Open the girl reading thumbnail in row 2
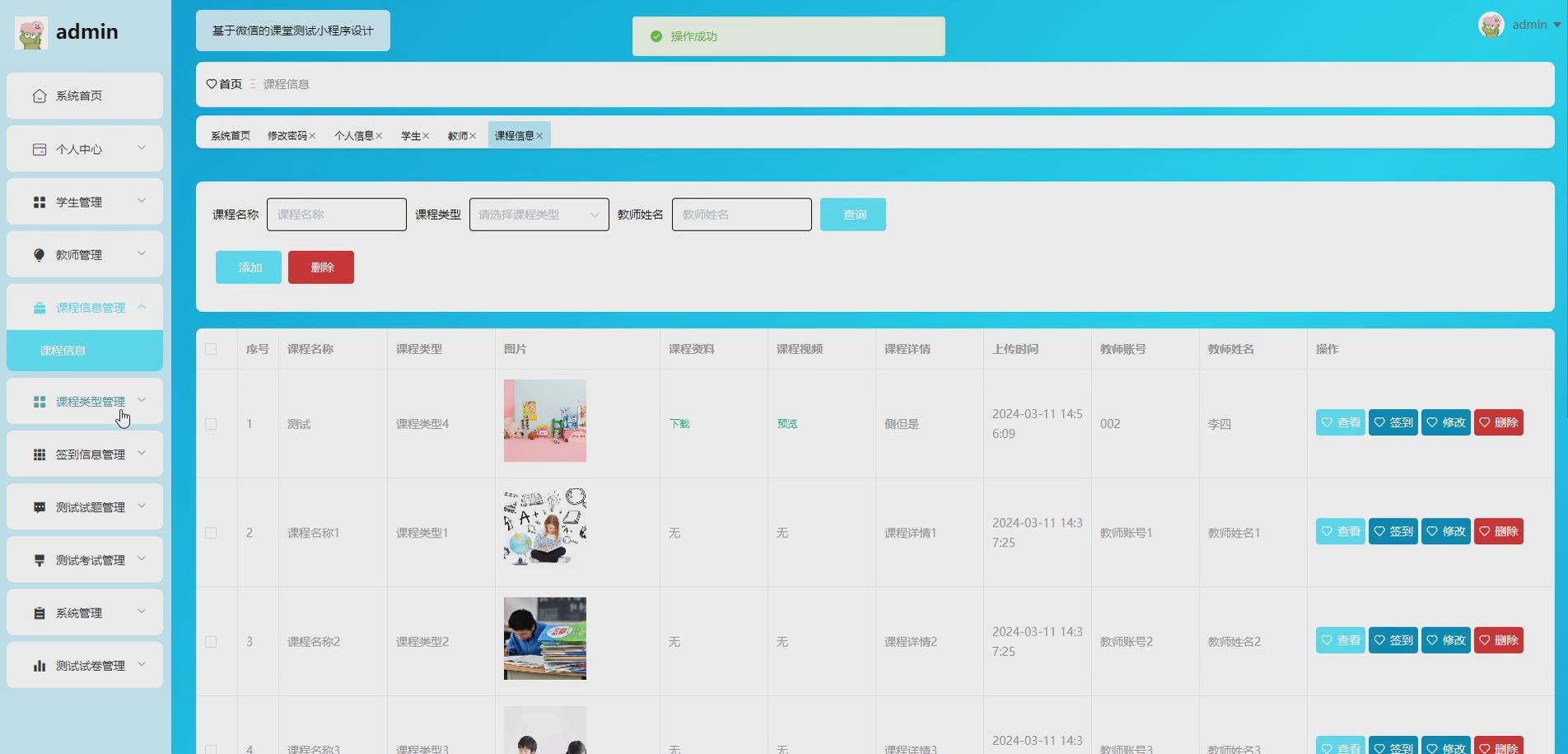This screenshot has height=754, width=1568. coord(545,528)
